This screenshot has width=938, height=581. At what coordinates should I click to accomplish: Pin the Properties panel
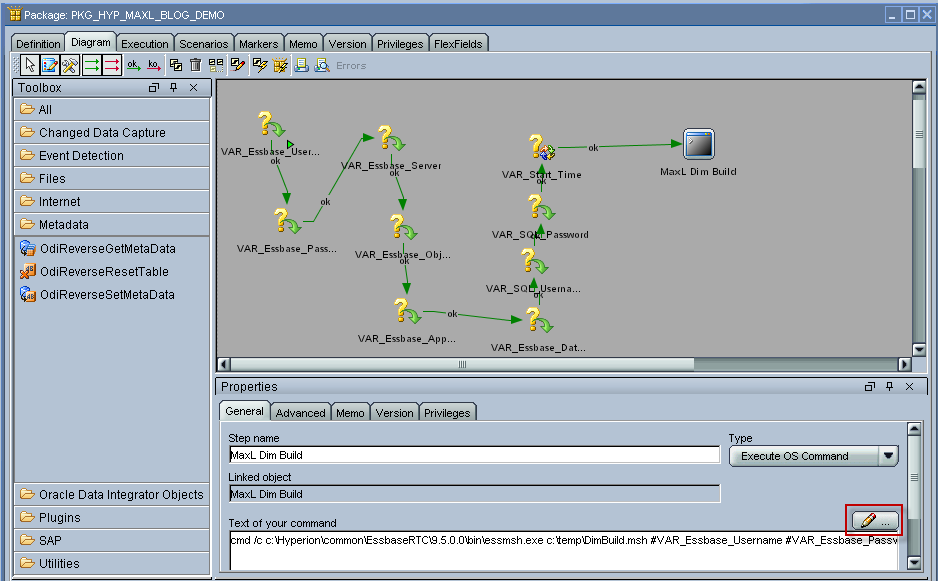point(890,387)
